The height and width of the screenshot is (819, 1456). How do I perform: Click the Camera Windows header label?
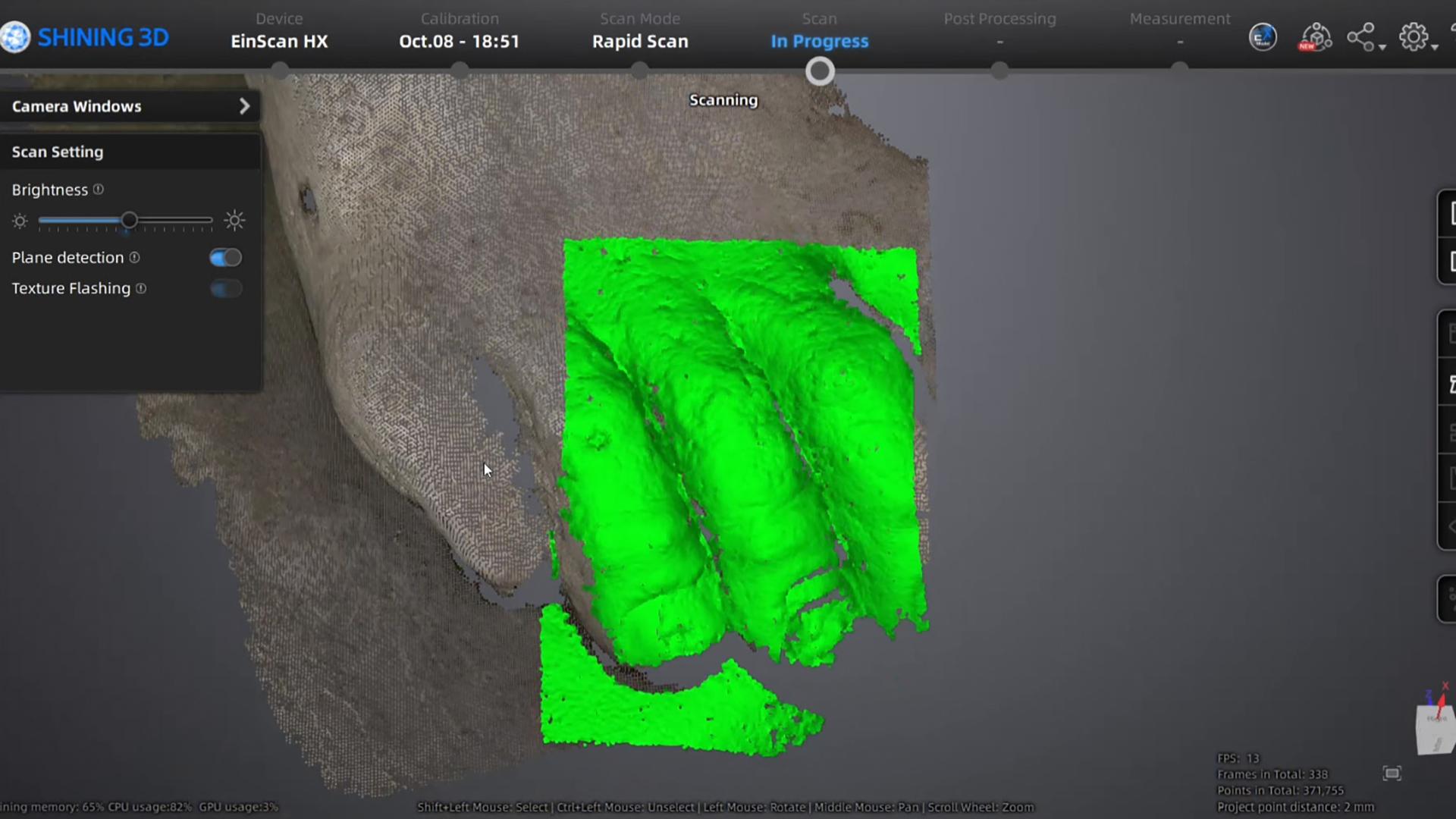77,106
